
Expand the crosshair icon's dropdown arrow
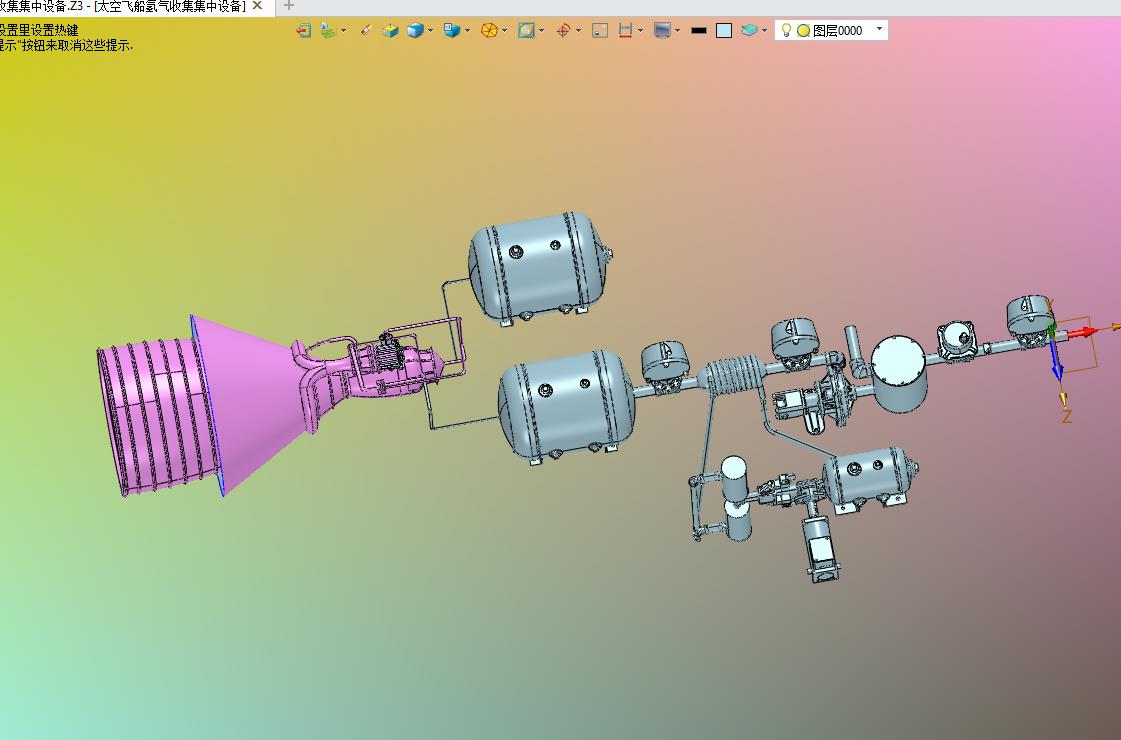(x=578, y=31)
